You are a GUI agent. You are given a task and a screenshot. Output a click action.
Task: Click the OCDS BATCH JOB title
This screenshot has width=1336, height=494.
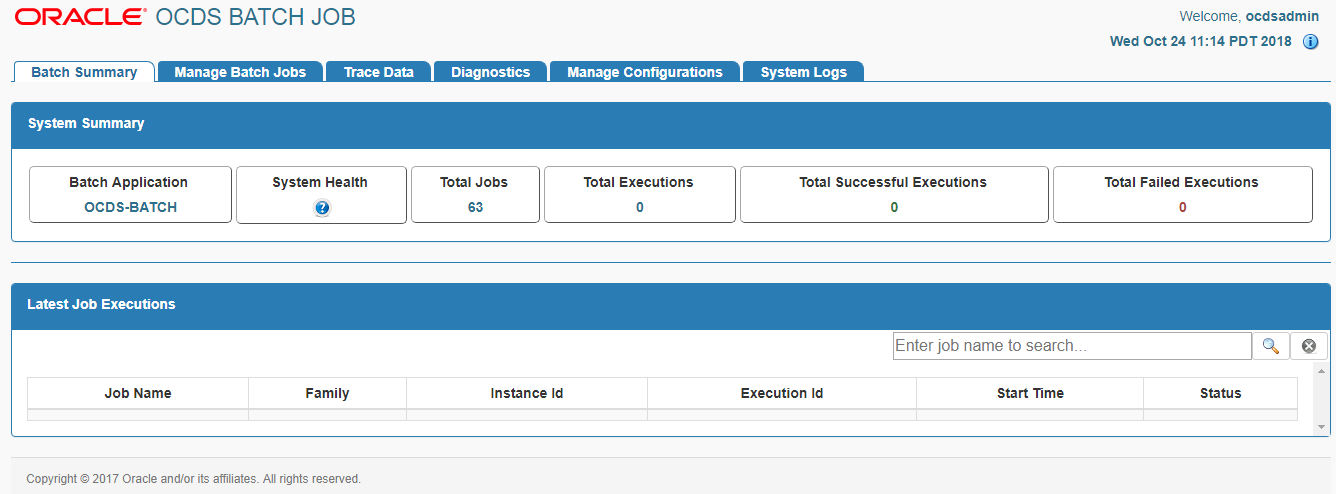pyautogui.click(x=256, y=17)
